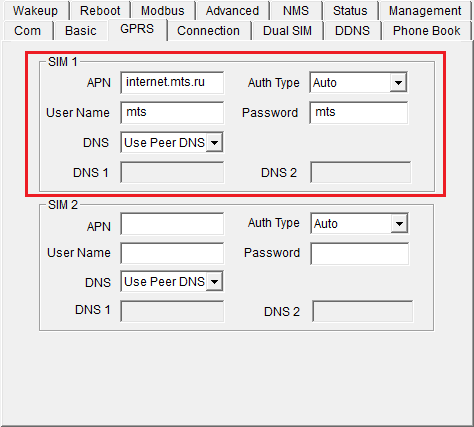The width and height of the screenshot is (474, 427).
Task: Open the Reboot tab
Action: click(x=100, y=11)
